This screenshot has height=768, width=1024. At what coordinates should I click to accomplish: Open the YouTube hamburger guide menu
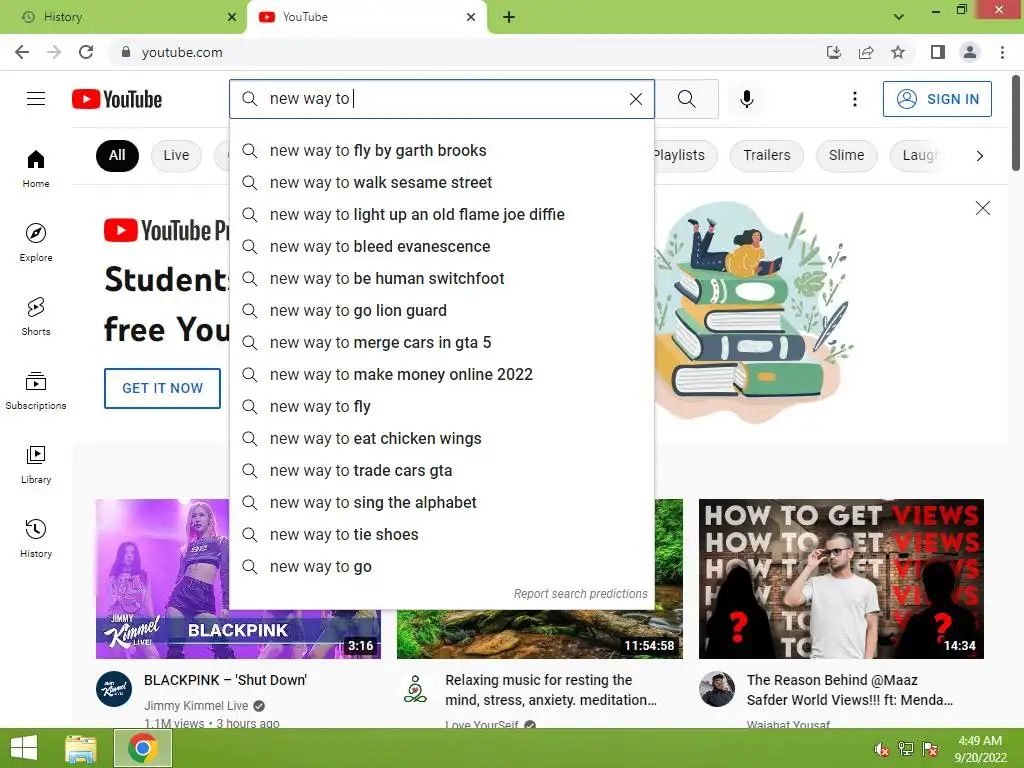(36, 99)
